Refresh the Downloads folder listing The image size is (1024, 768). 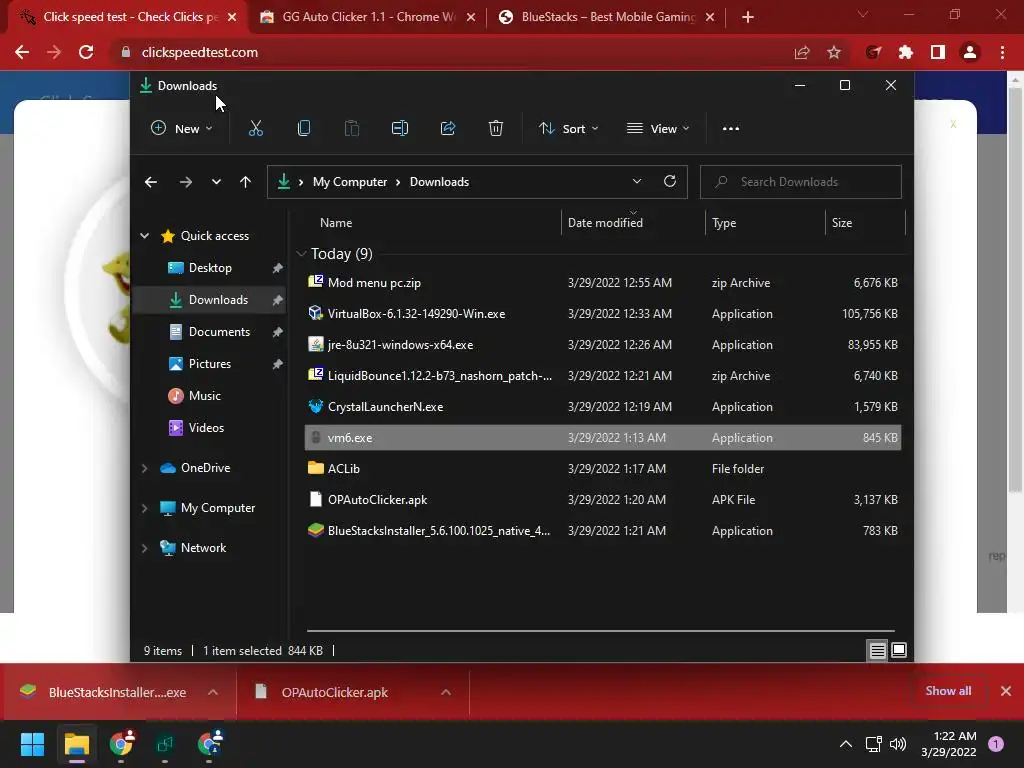(x=670, y=182)
